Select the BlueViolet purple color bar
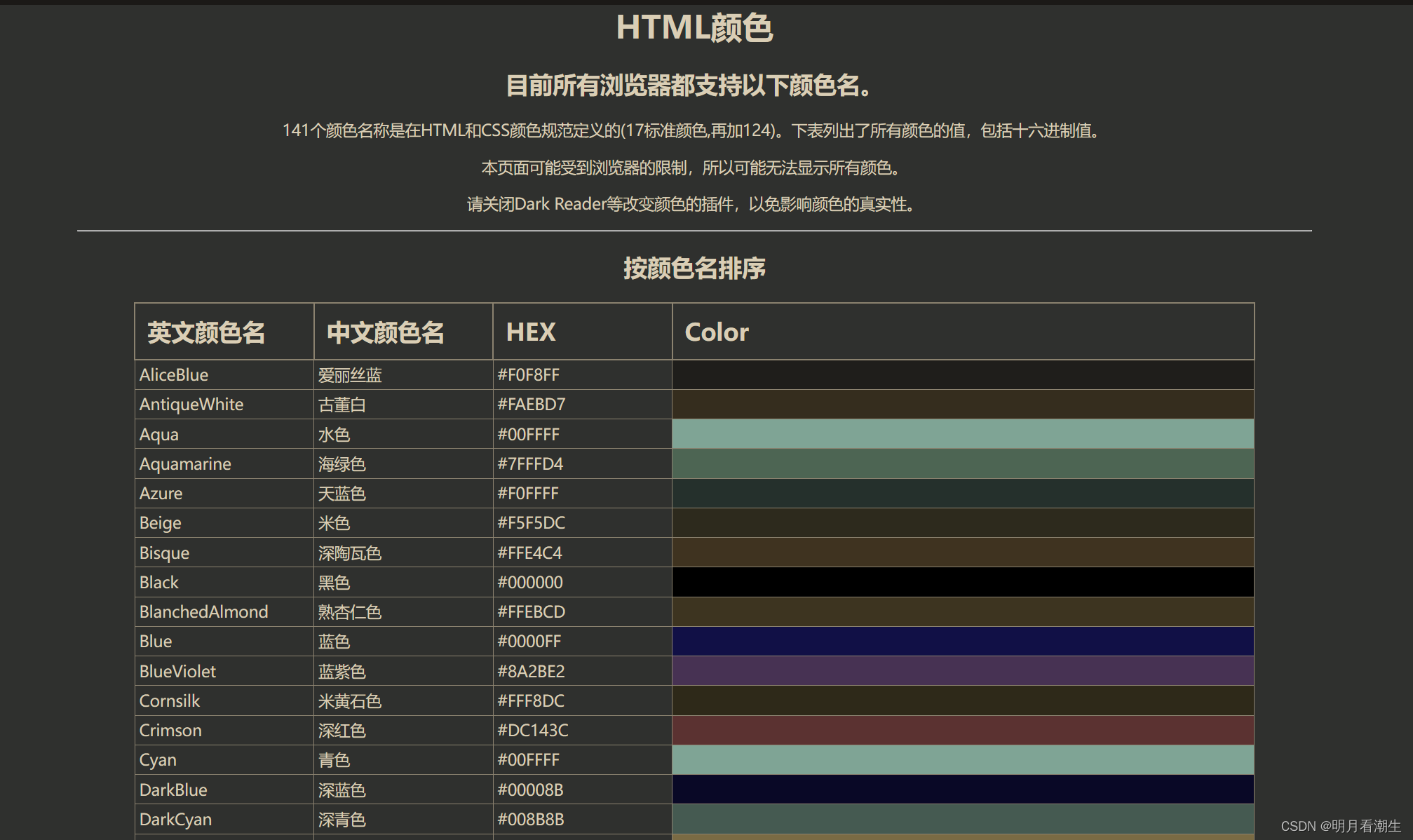This screenshot has width=1413, height=840. click(963, 671)
